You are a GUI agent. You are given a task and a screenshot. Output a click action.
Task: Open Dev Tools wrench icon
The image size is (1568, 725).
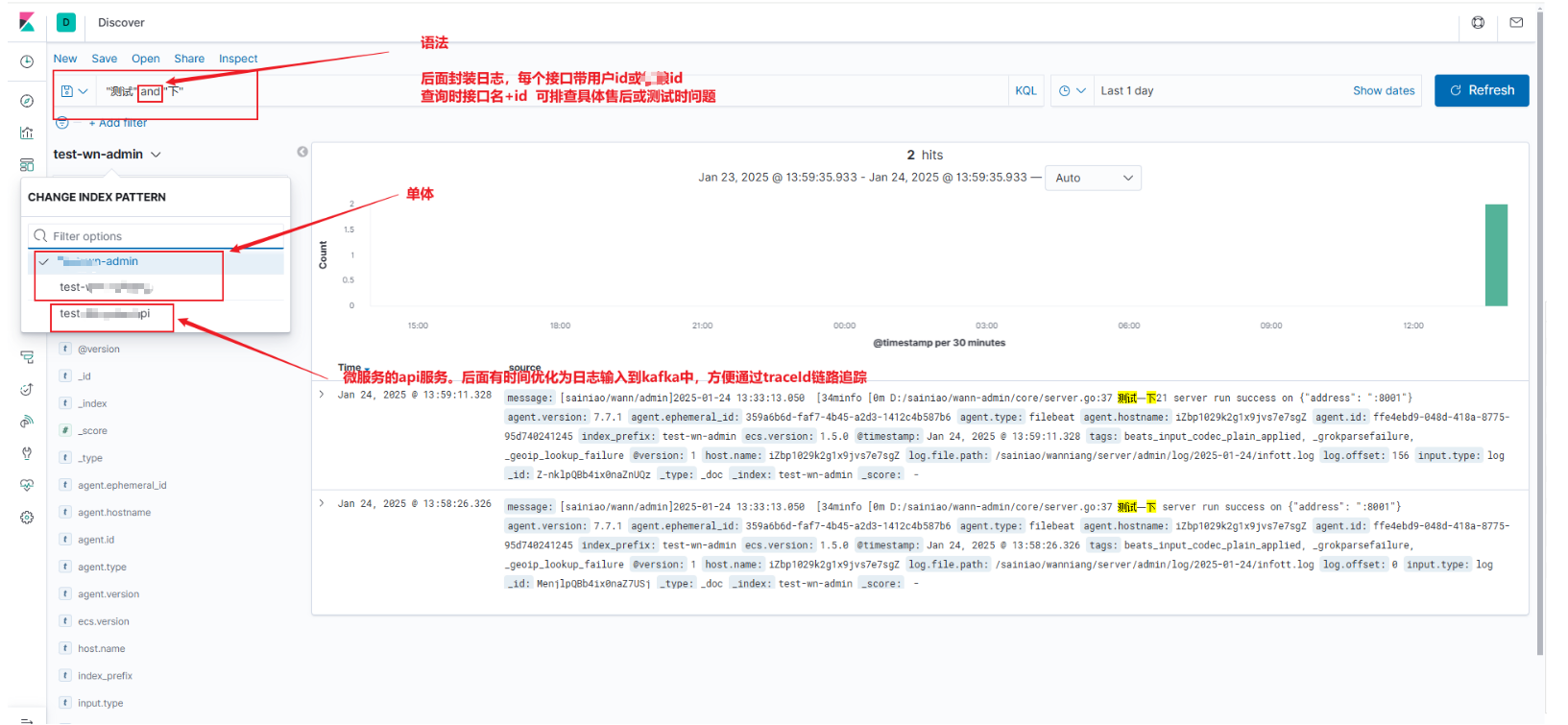click(x=27, y=453)
